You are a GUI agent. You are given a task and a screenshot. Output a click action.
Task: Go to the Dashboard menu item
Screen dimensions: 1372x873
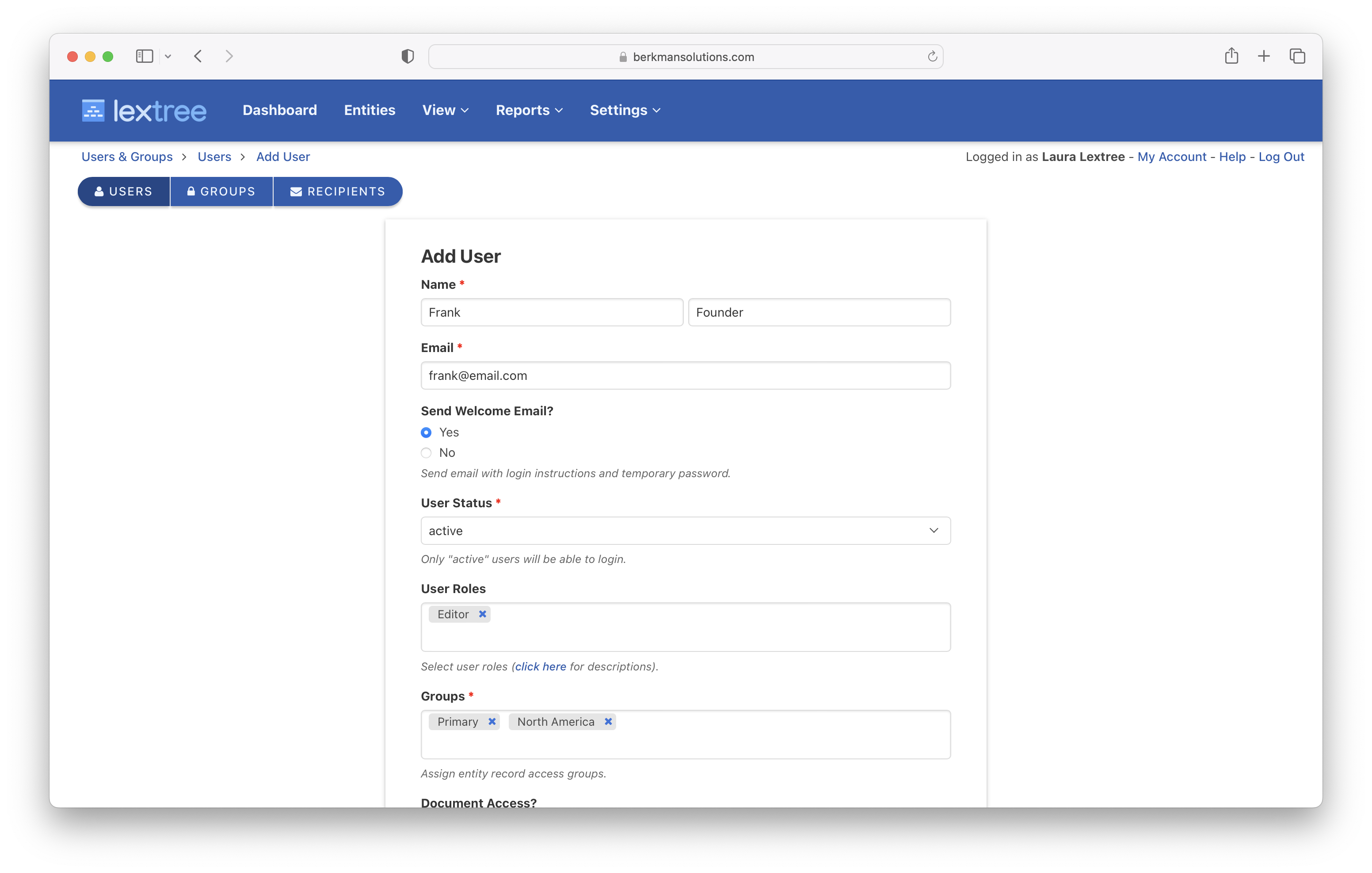pyautogui.click(x=280, y=110)
